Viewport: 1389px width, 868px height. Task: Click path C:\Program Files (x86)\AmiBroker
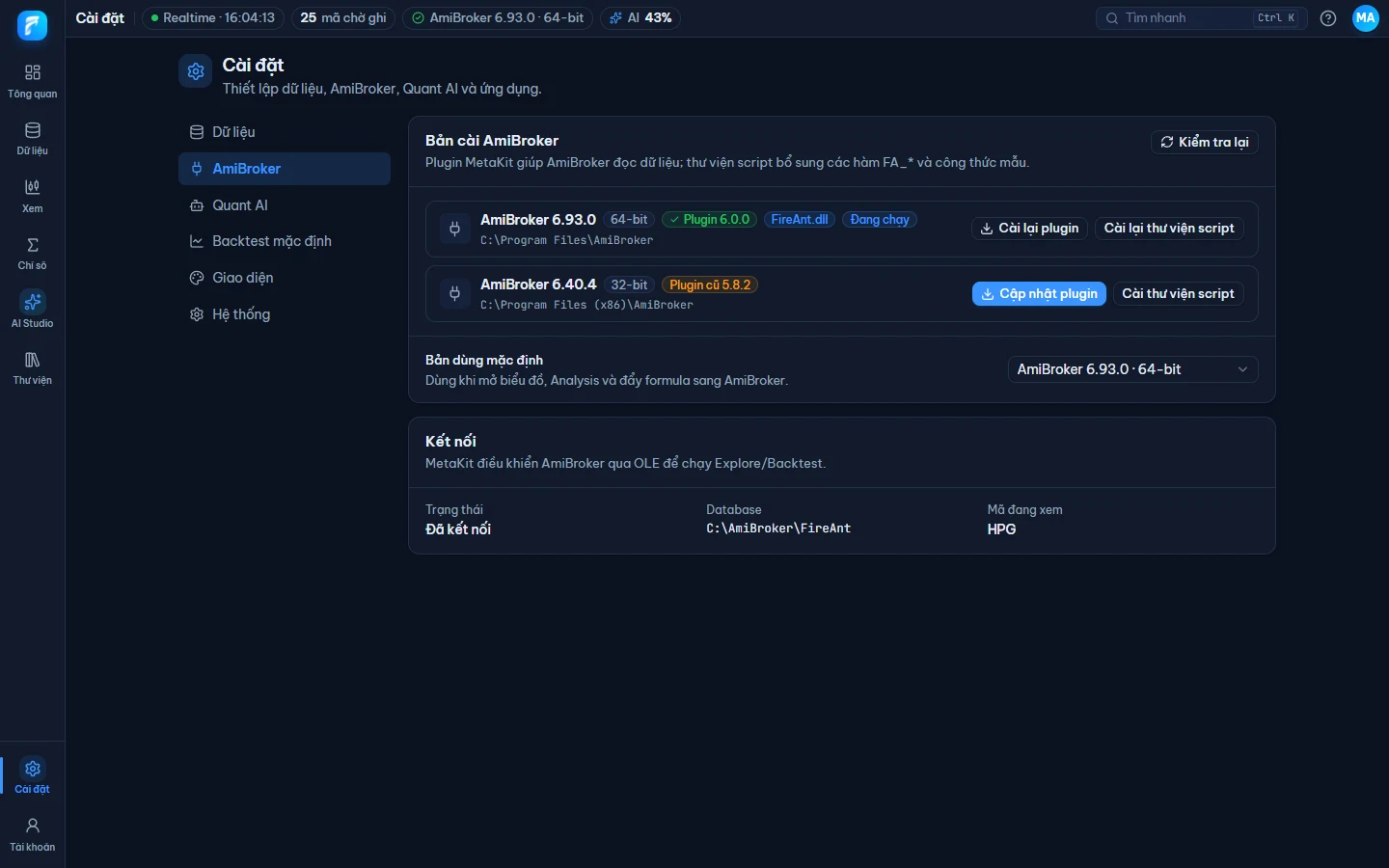(586, 305)
